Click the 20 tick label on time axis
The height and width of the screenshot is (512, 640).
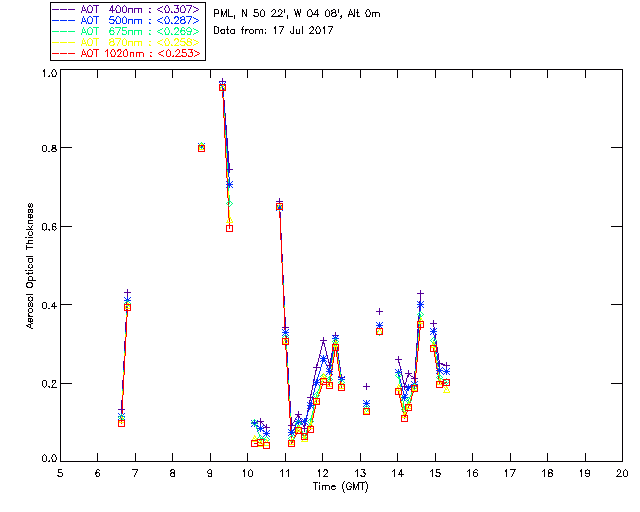click(622, 473)
